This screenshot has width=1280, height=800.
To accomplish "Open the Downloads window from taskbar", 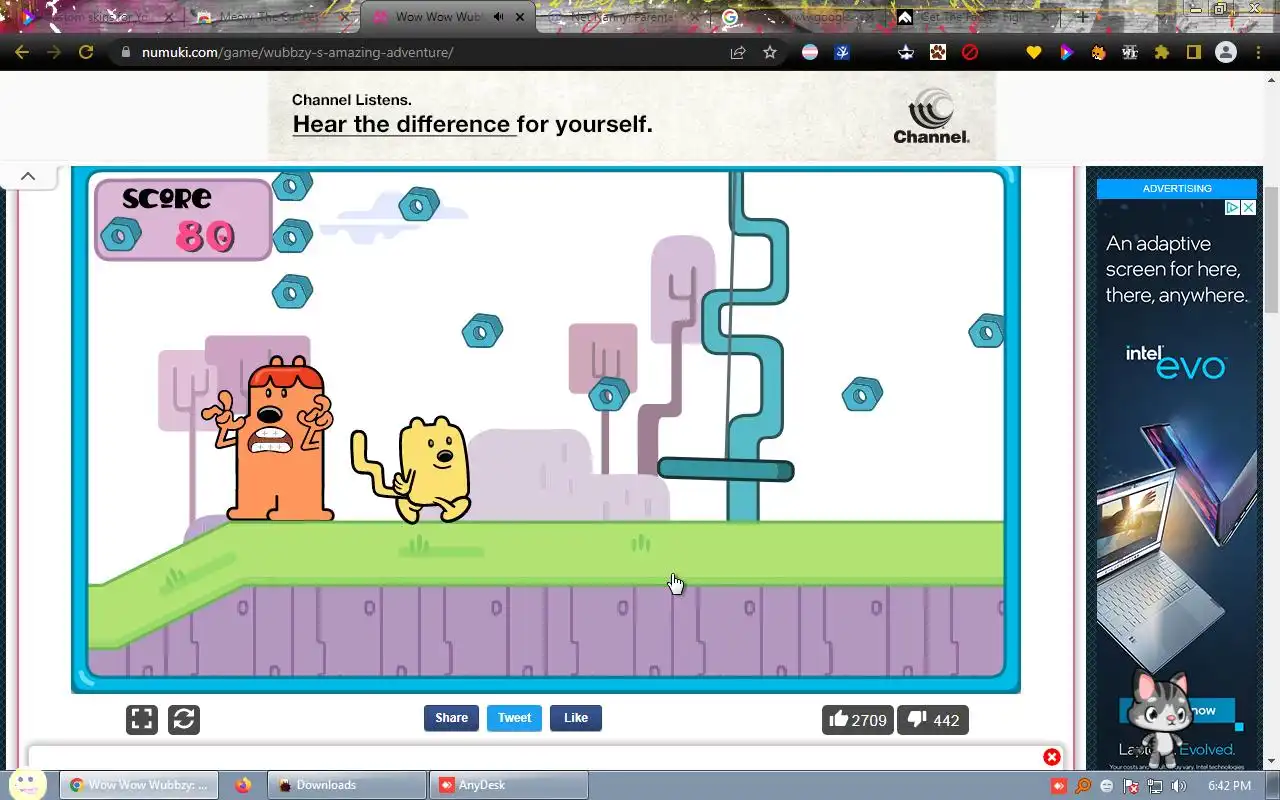I will pyautogui.click(x=347, y=785).
